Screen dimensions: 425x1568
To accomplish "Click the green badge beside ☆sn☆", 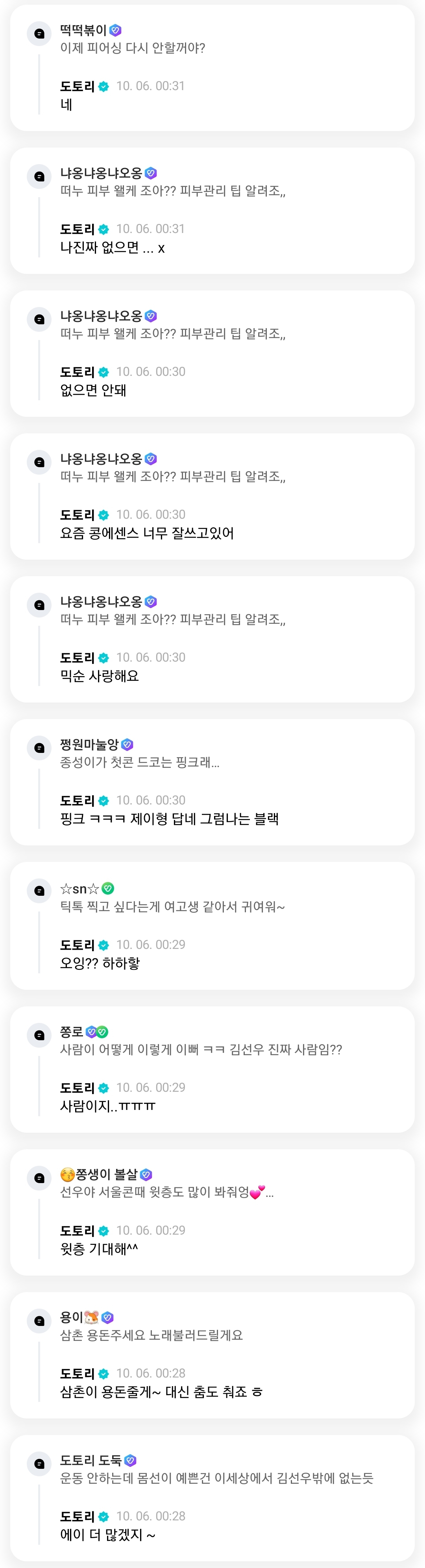I will pyautogui.click(x=108, y=888).
